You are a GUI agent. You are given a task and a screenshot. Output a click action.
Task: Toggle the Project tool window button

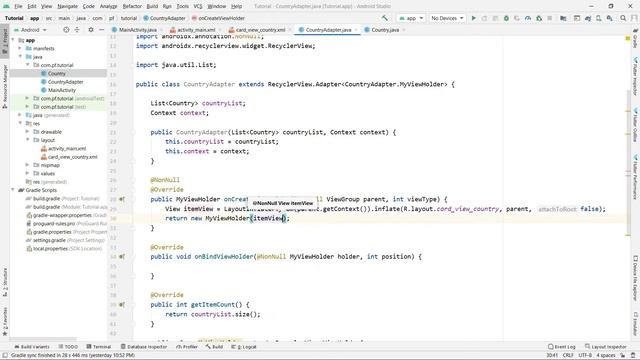(x=5, y=41)
